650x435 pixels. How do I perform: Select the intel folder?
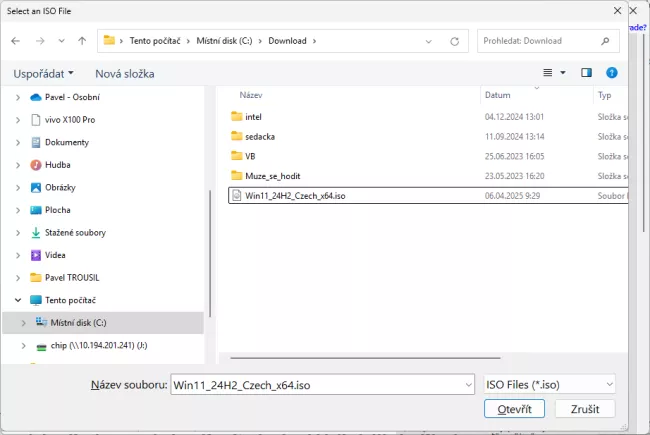(253, 116)
